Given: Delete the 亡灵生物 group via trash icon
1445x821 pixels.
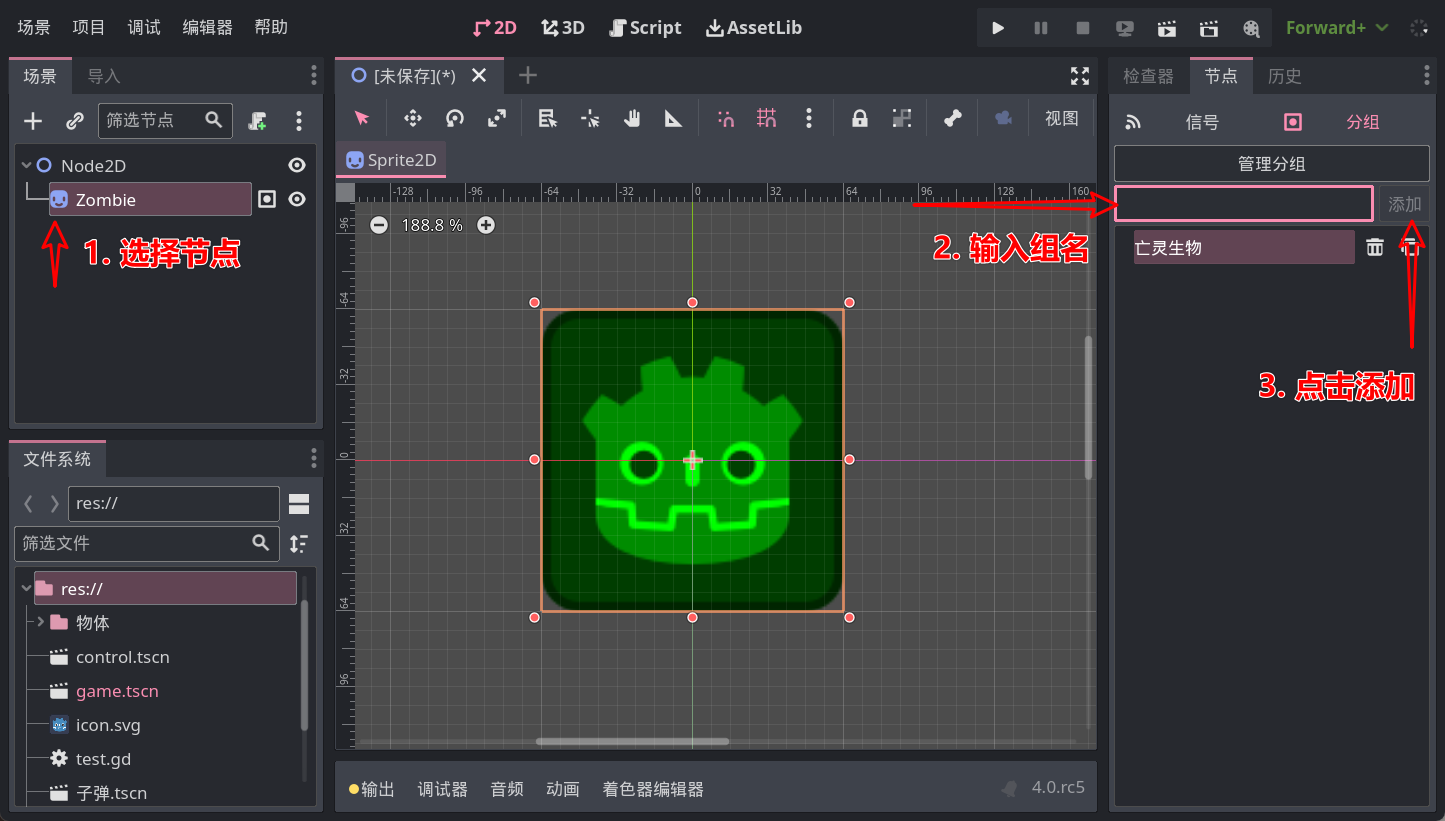Looking at the screenshot, I should (1375, 247).
